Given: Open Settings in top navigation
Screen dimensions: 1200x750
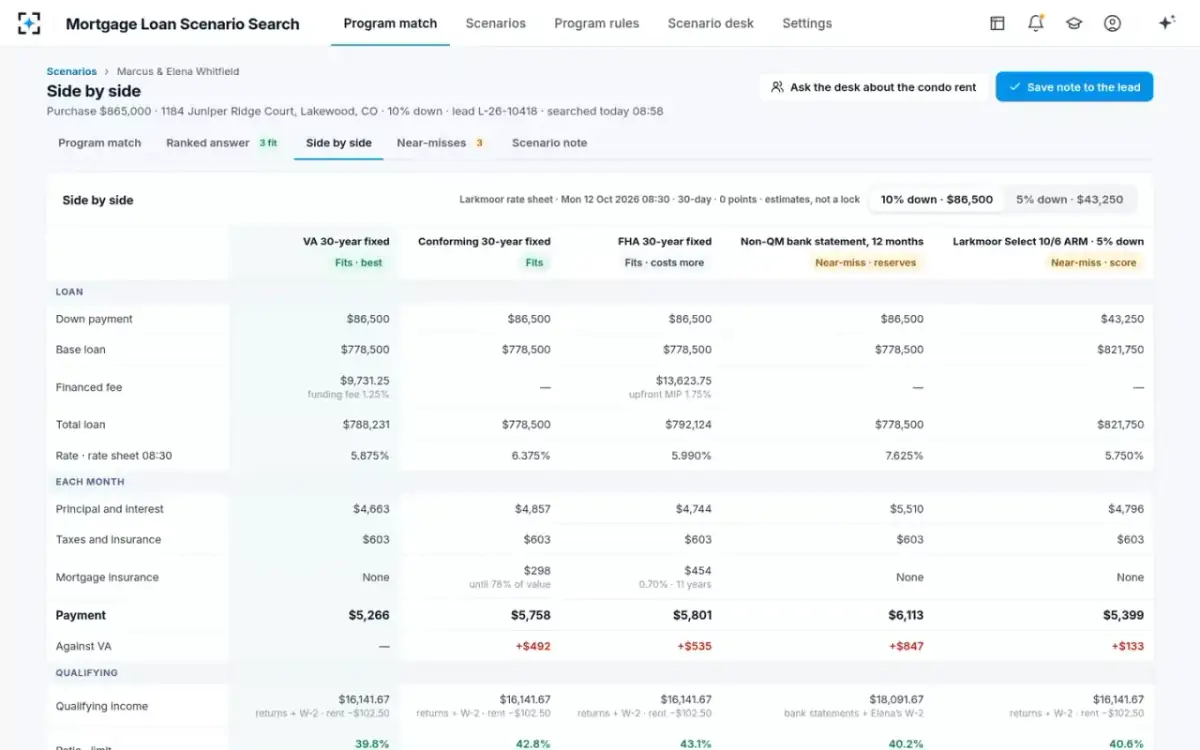Looking at the screenshot, I should [x=807, y=23].
